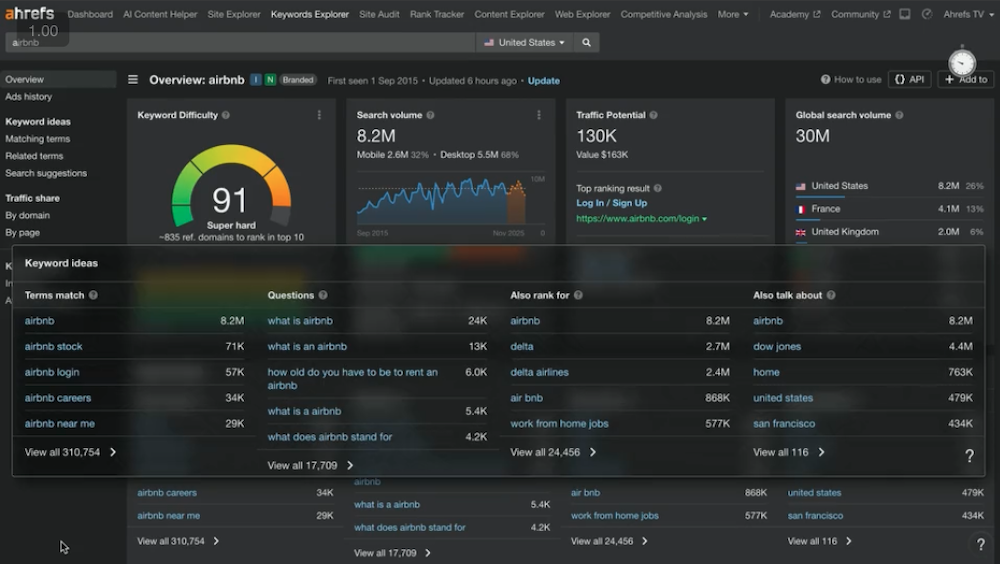Click the ahrefs logo
This screenshot has height=564, width=1000.
coord(30,14)
